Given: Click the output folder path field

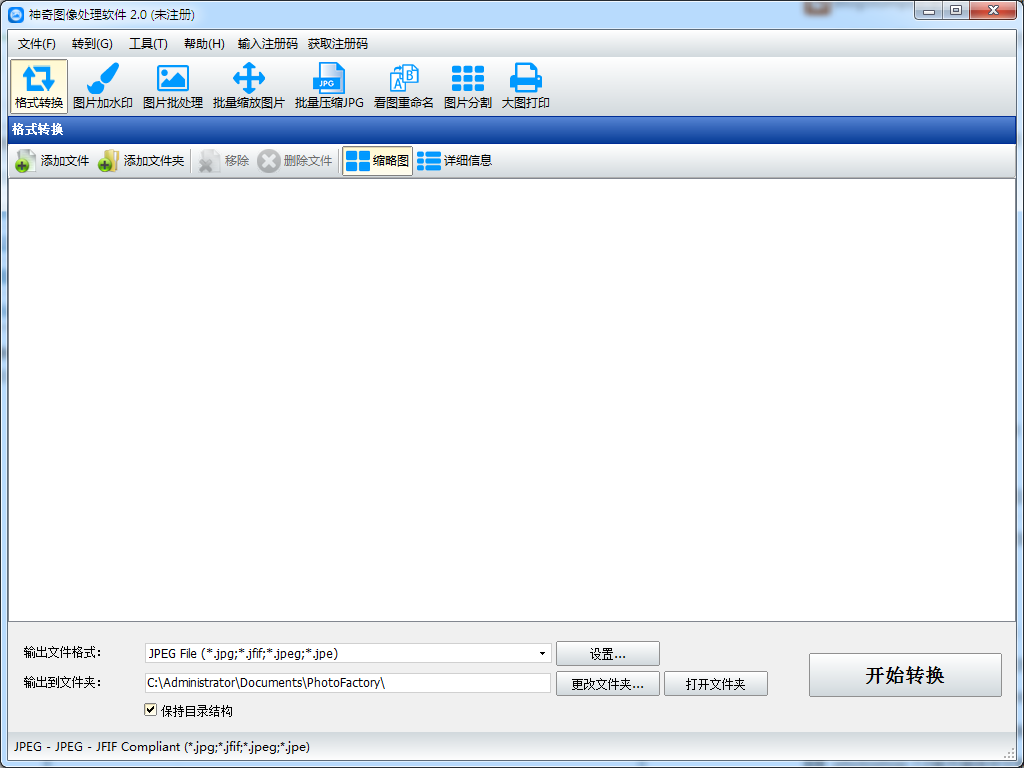Looking at the screenshot, I should pos(348,683).
